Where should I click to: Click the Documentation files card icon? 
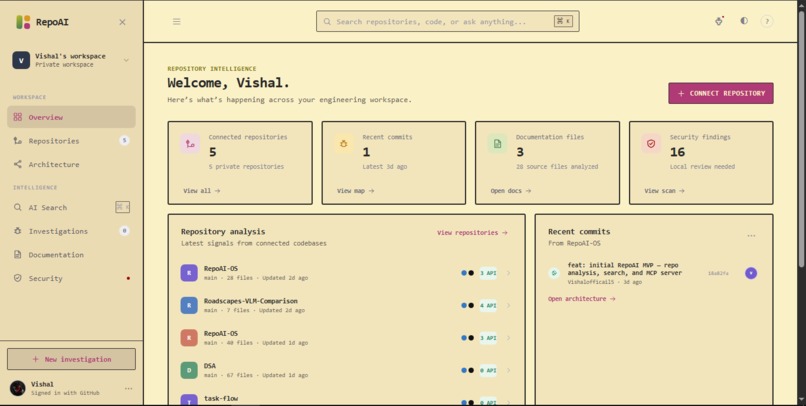497,144
